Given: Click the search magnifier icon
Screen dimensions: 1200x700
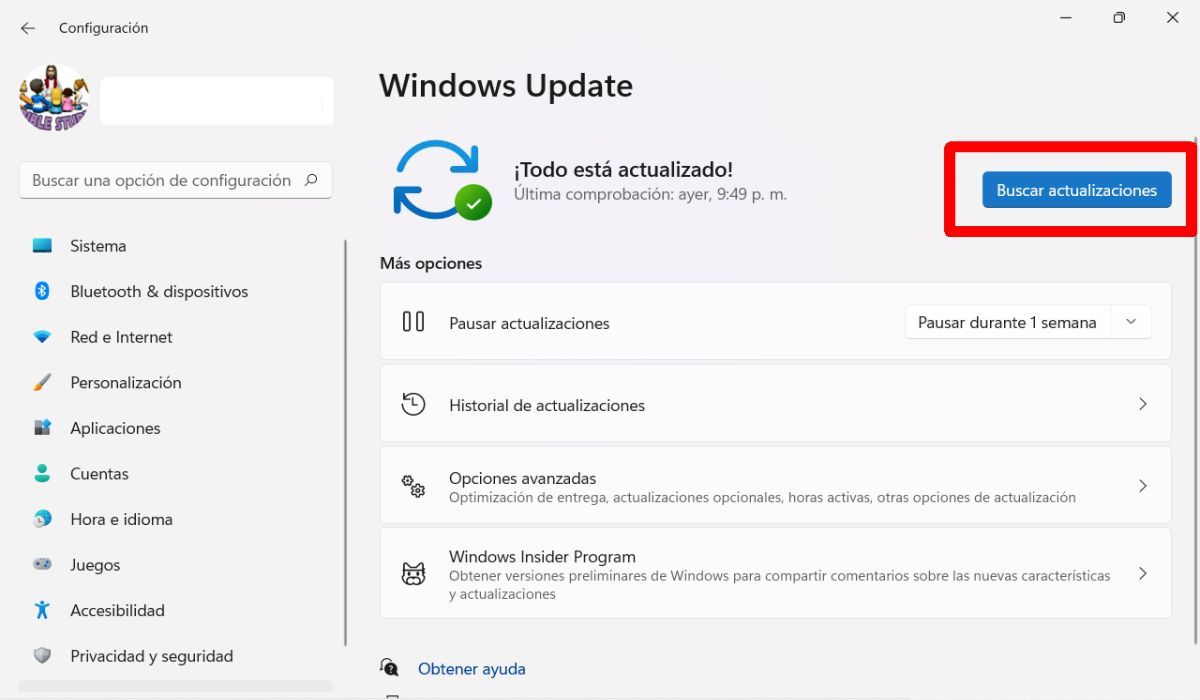Looking at the screenshot, I should click(x=311, y=180).
